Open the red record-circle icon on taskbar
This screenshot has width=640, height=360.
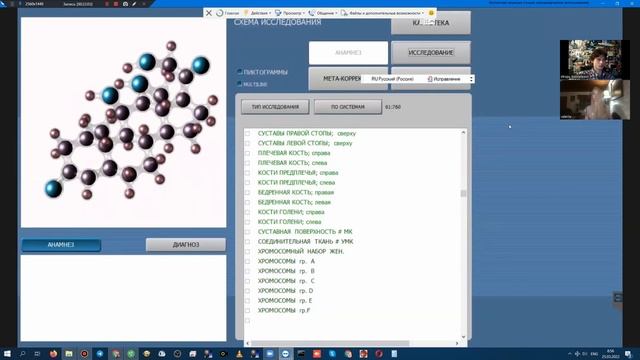point(84,354)
